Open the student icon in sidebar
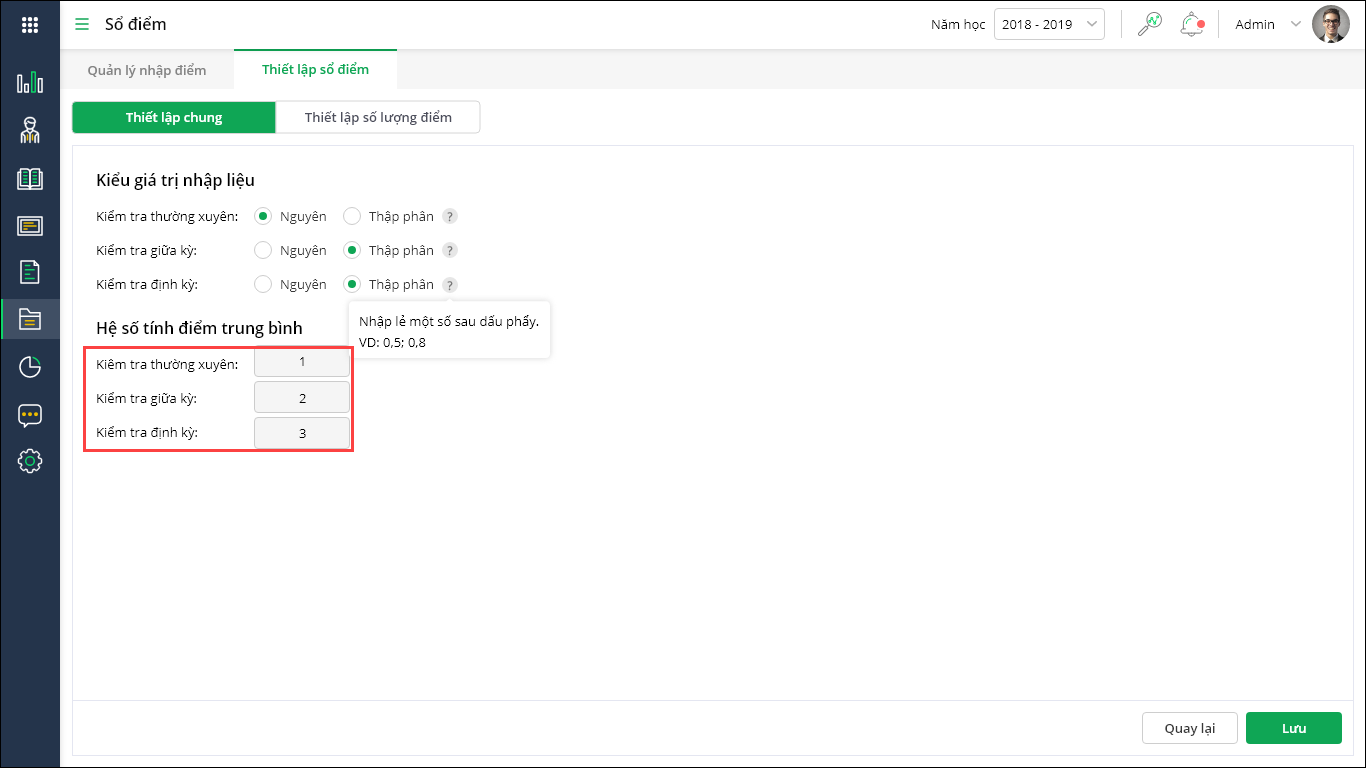Viewport: 1366px width, 768px height. (30, 130)
